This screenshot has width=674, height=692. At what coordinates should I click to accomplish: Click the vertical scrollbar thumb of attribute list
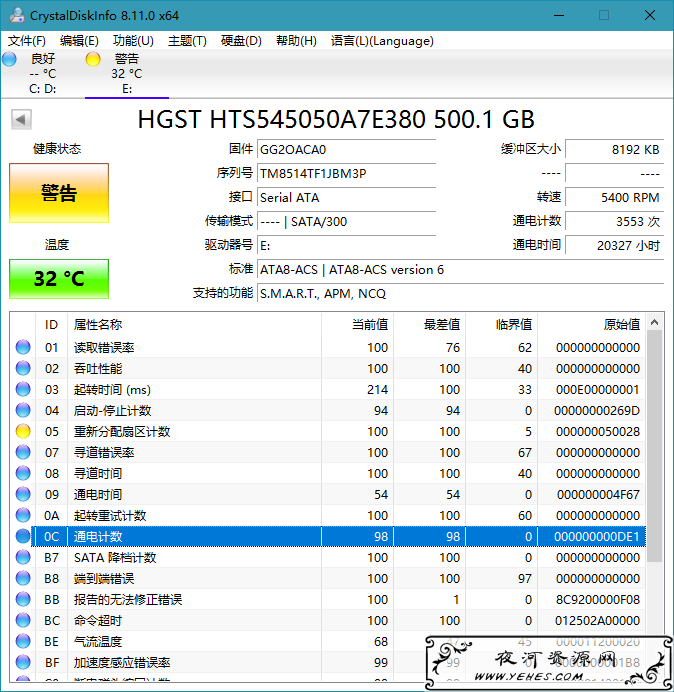click(x=655, y=447)
